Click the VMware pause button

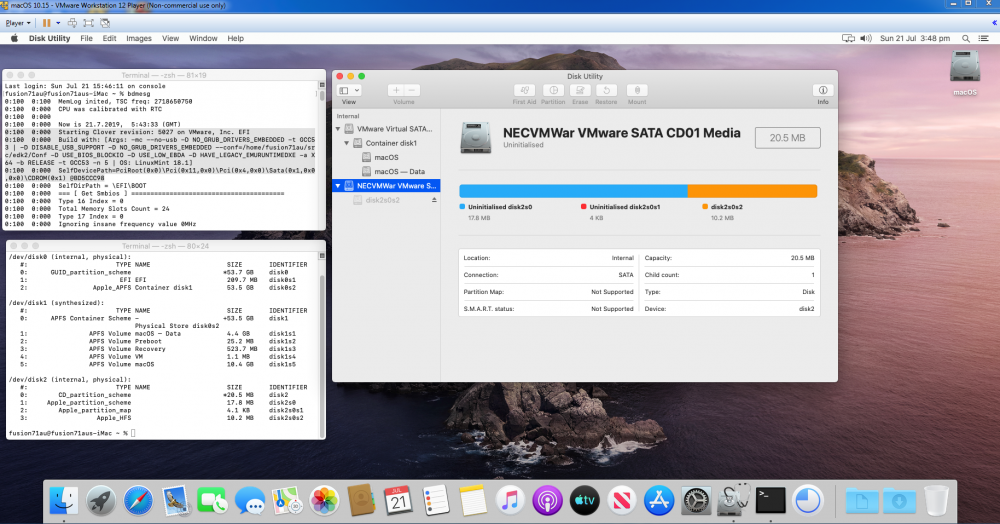[47, 23]
